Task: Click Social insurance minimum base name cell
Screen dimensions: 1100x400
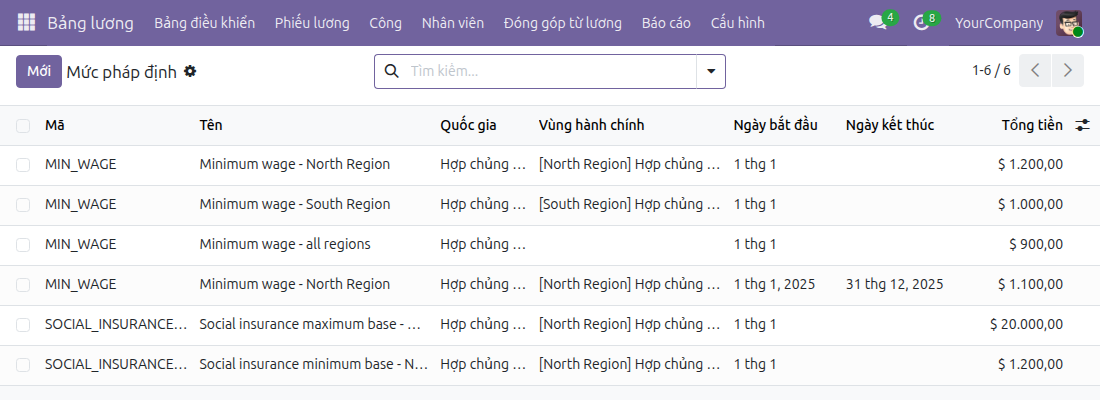Action: tap(314, 364)
